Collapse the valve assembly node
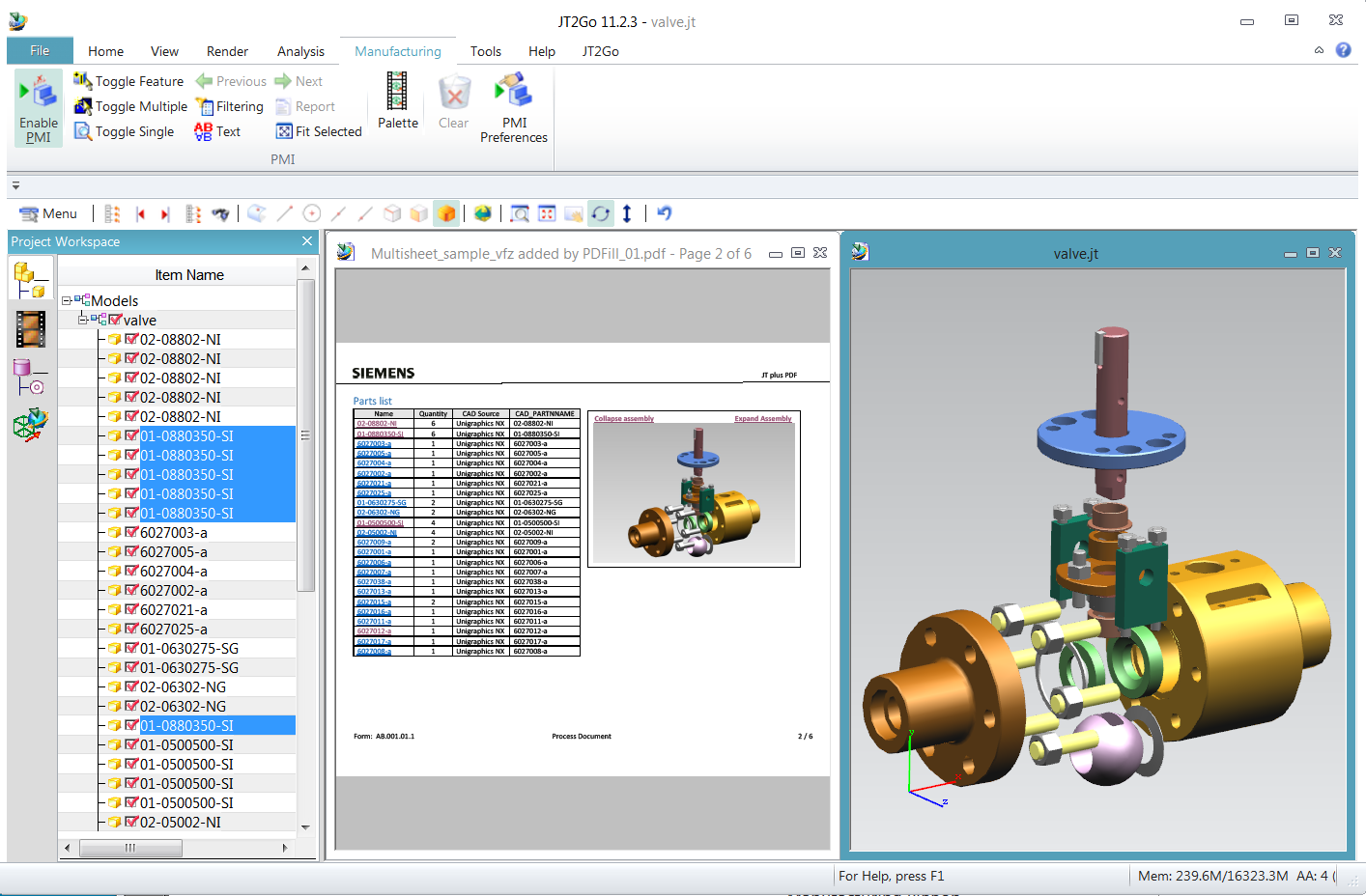This screenshot has height=896, width=1366. [83, 320]
